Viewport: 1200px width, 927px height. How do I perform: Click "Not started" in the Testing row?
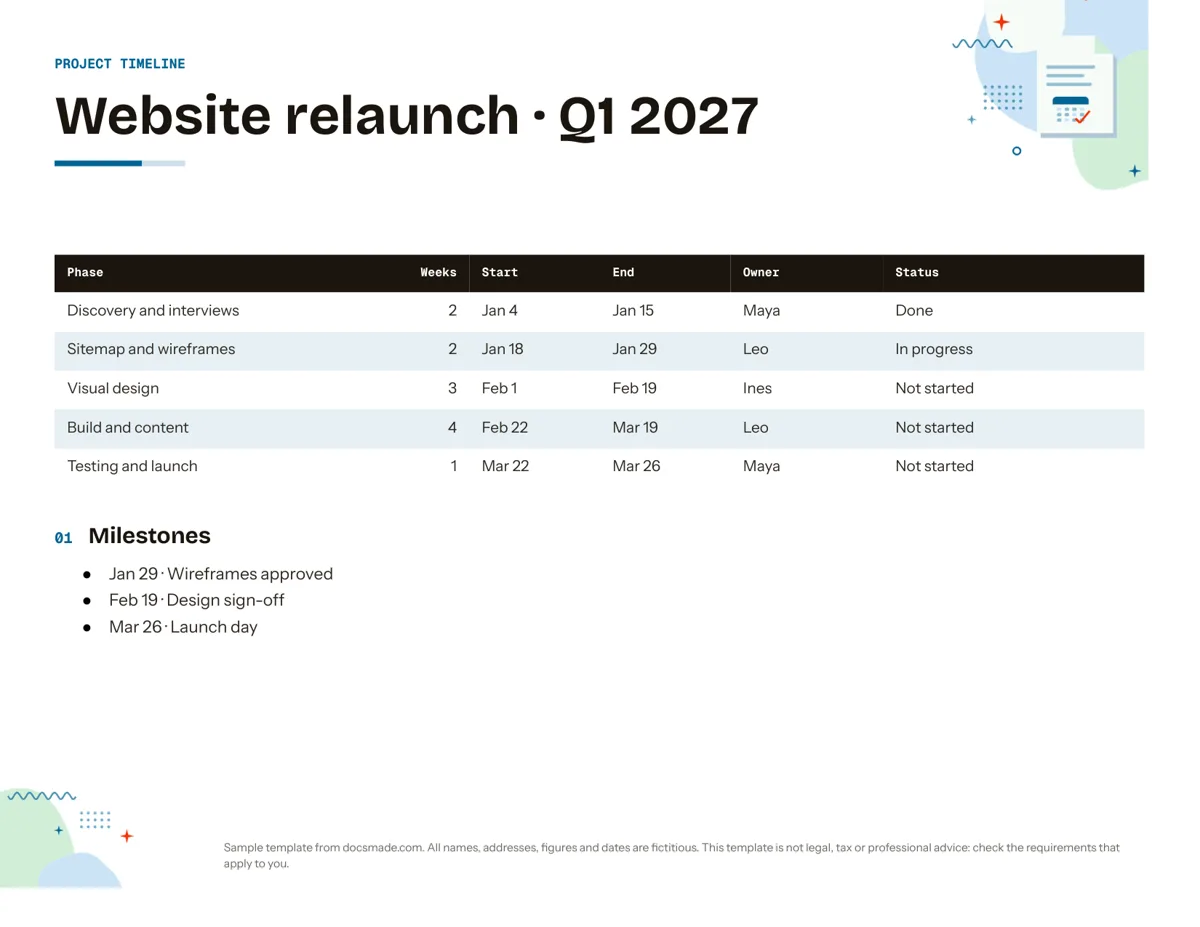click(x=935, y=467)
